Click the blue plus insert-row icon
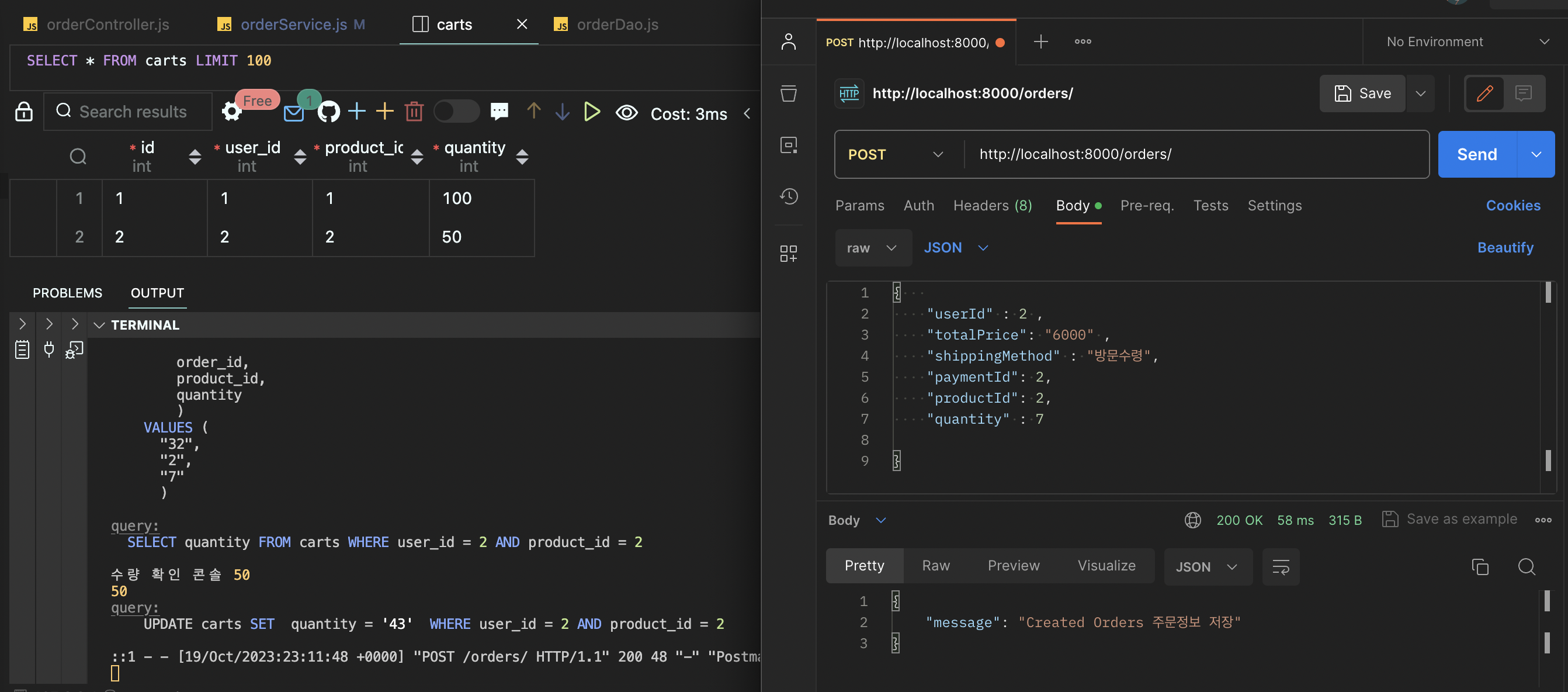Image resolution: width=1568 pixels, height=692 pixels. pos(357,112)
